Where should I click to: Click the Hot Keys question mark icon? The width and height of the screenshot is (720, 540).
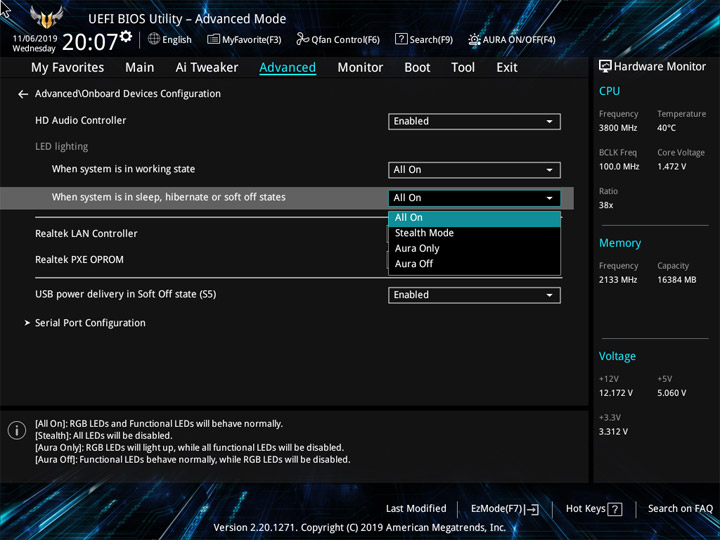pos(615,509)
